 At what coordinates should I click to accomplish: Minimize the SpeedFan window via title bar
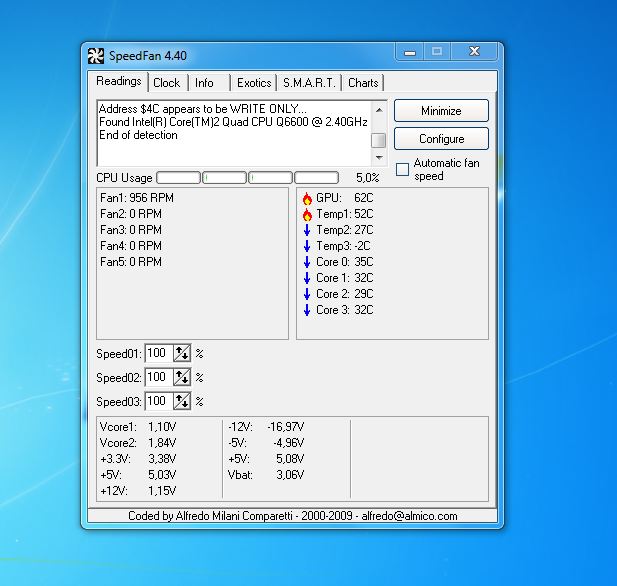(410, 52)
